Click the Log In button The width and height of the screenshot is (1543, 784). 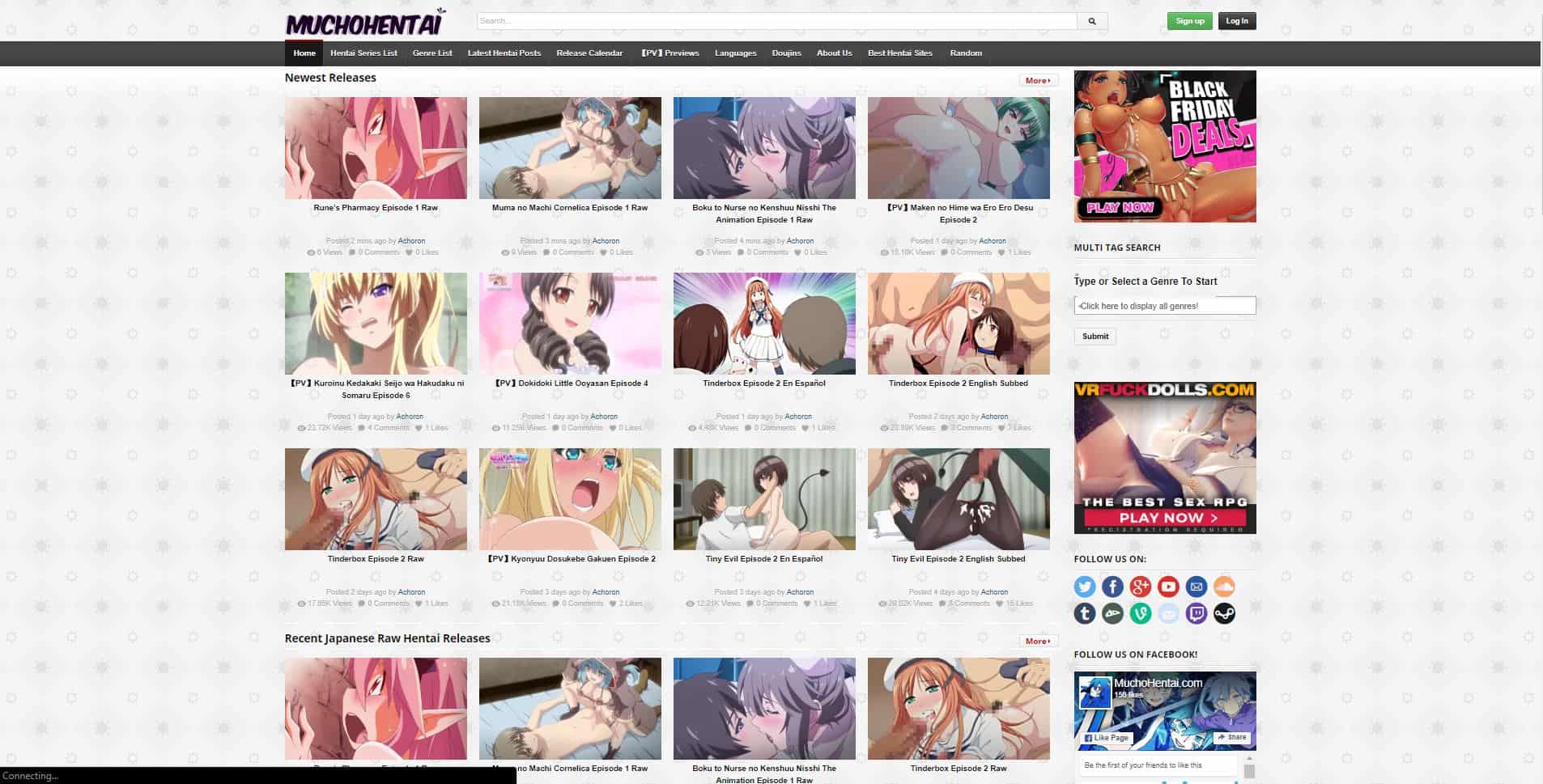(x=1236, y=21)
